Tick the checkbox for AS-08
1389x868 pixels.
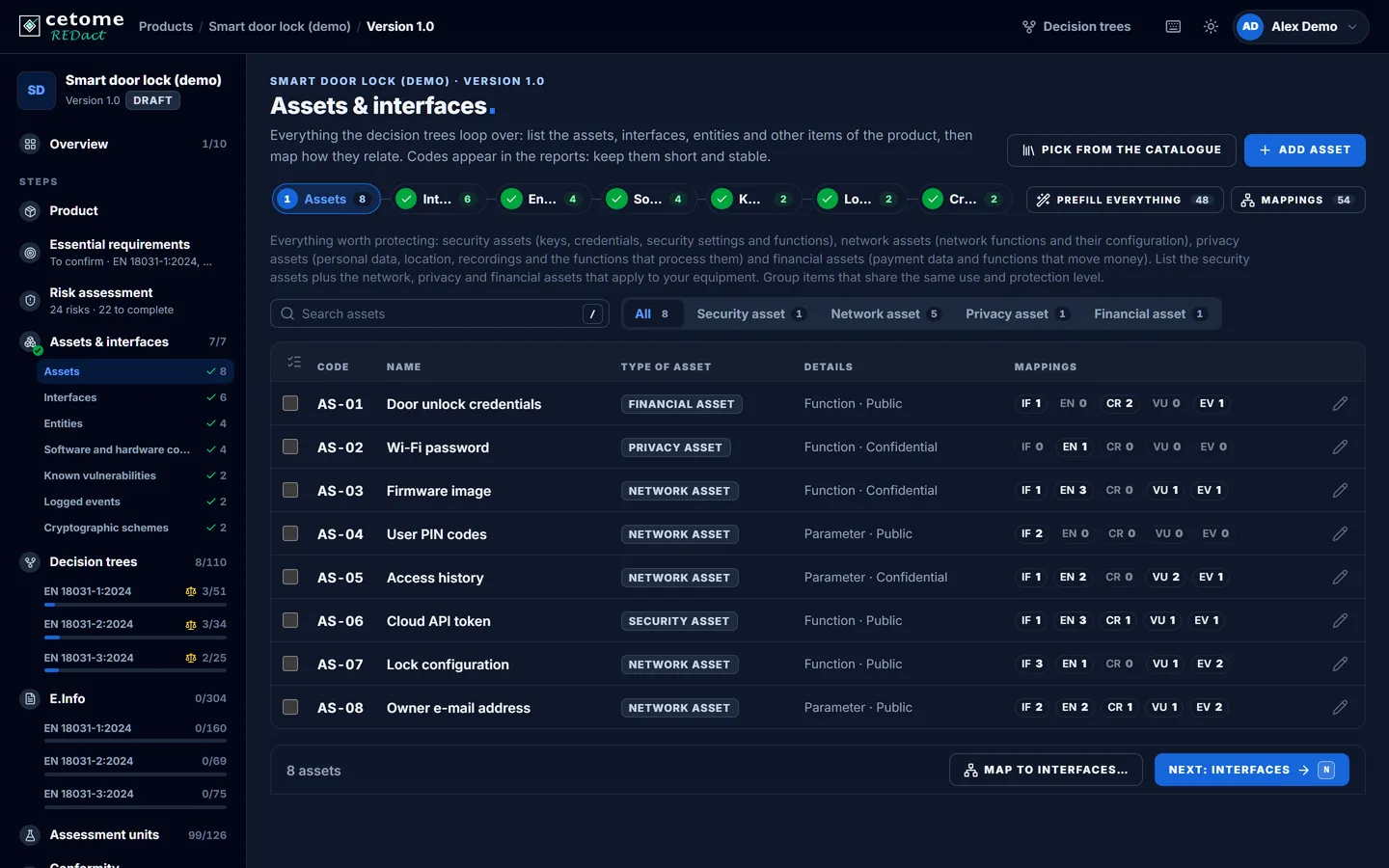tap(290, 707)
